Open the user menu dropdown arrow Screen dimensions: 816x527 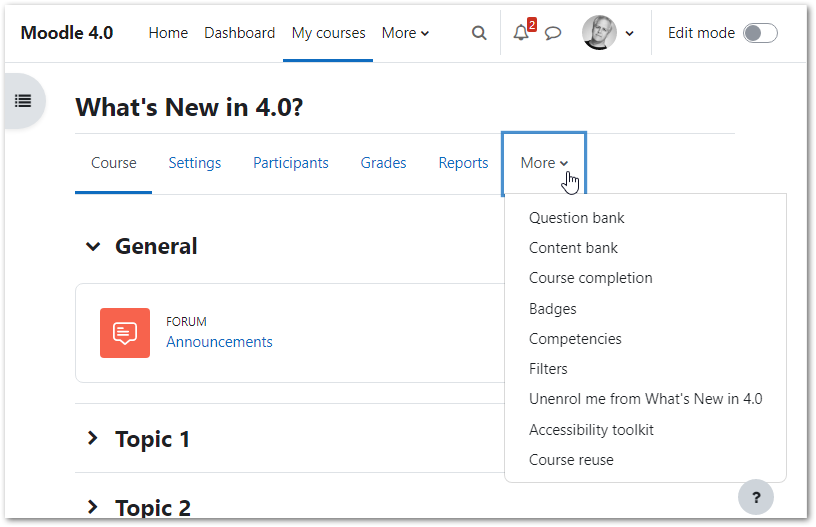point(630,34)
